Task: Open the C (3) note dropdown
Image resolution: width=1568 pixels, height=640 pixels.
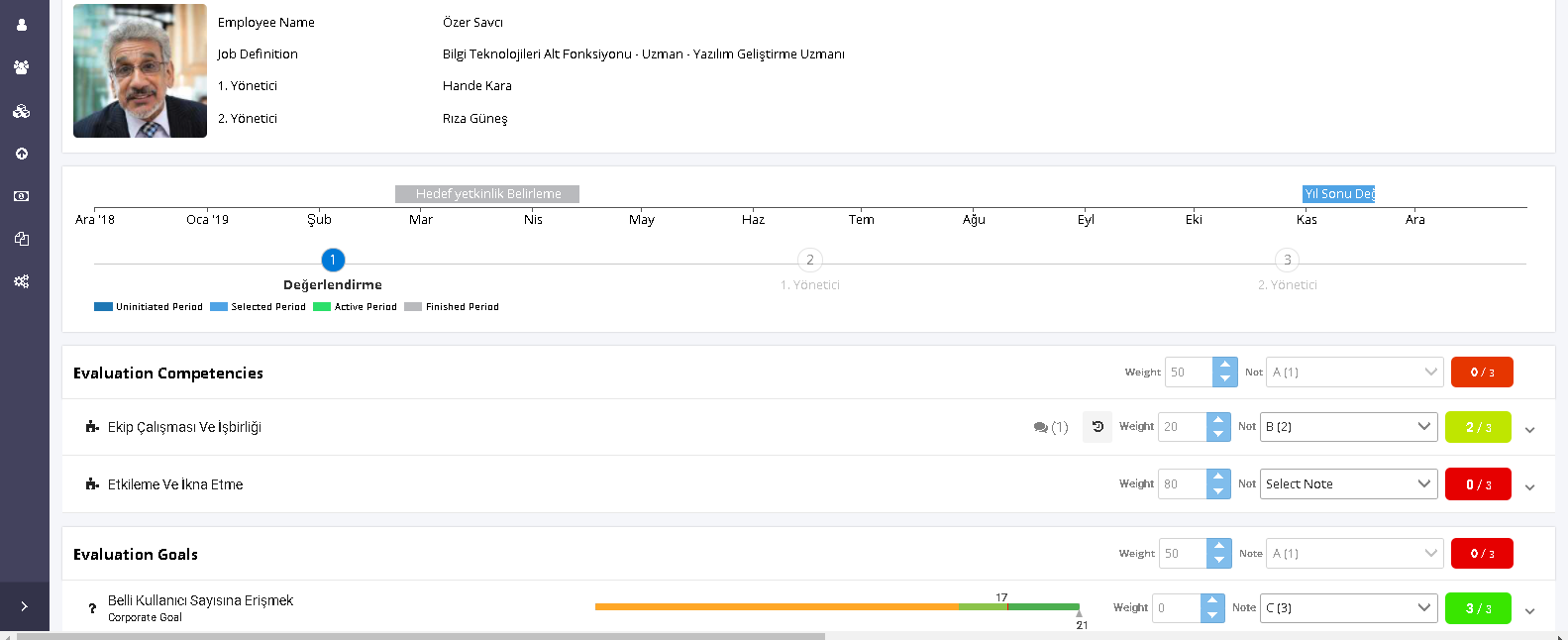Action: click(x=1348, y=608)
